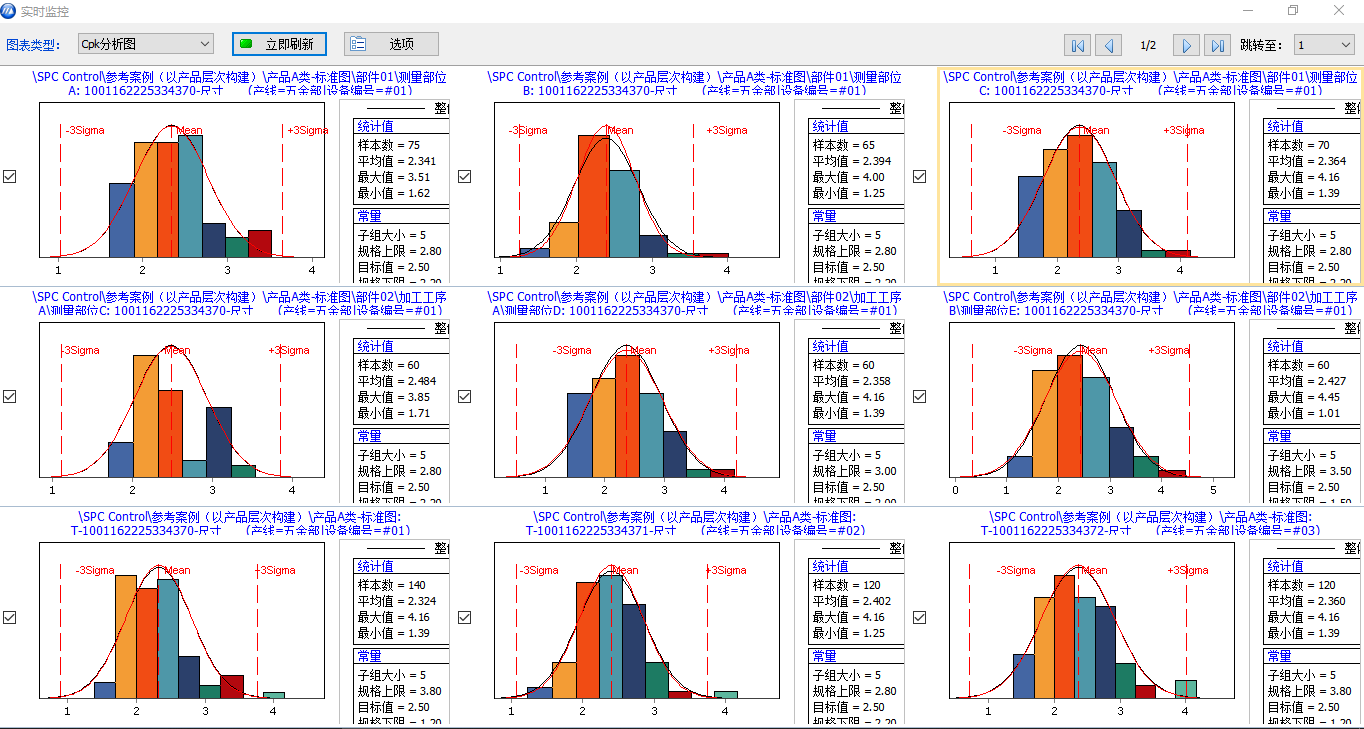1364x729 pixels.
Task: Click the 统计值 header in chart B panel
Action: [832, 126]
